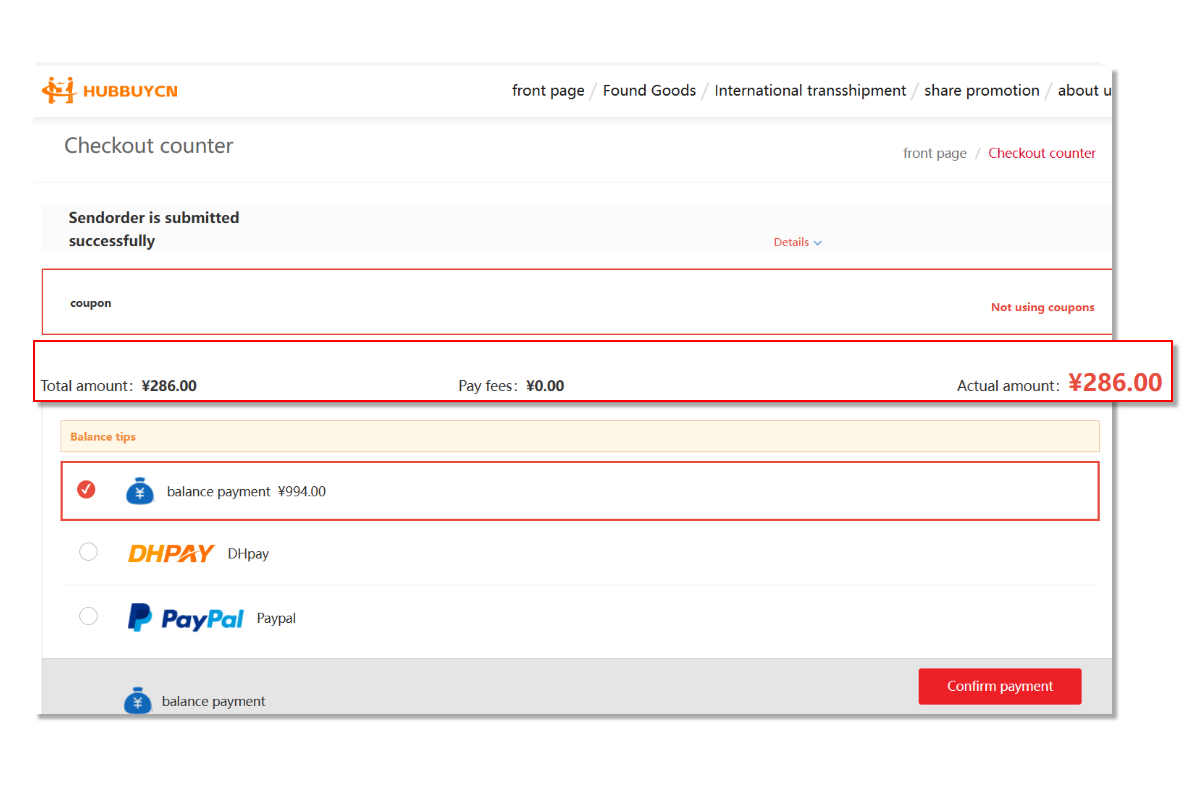Open the Not using coupons selector
1203x797 pixels.
[x=1042, y=307]
